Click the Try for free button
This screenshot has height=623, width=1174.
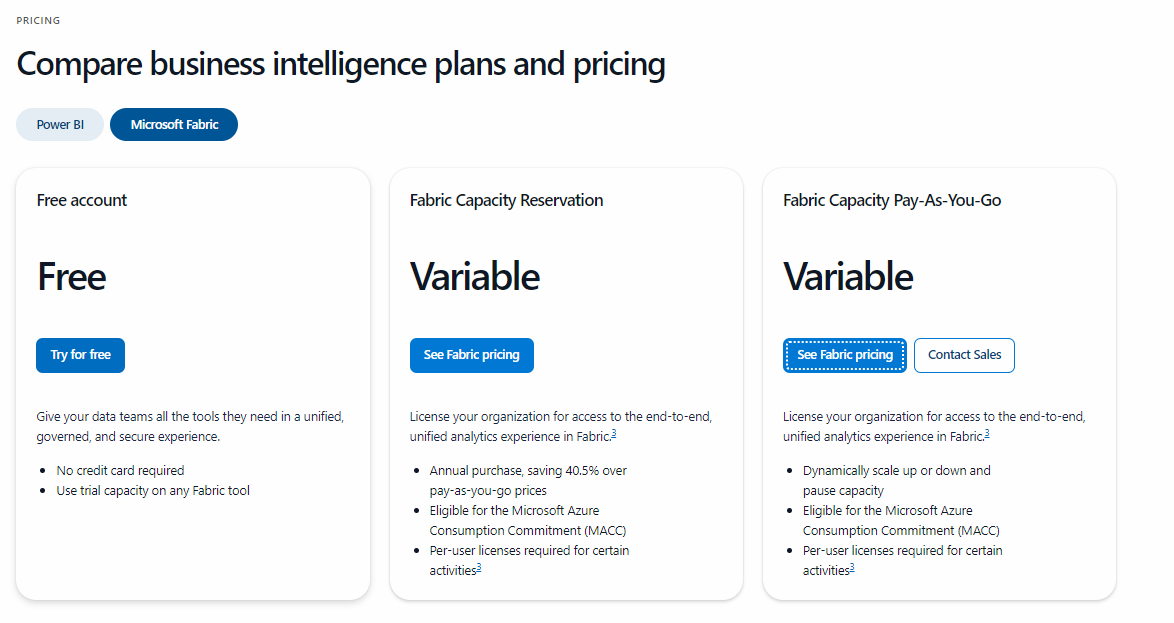coord(80,355)
